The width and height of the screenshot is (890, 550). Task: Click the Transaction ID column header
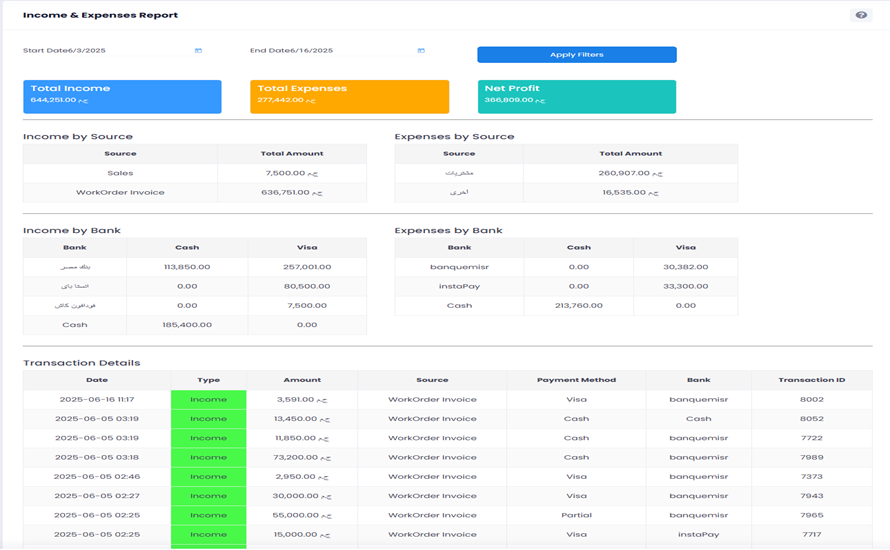click(812, 380)
